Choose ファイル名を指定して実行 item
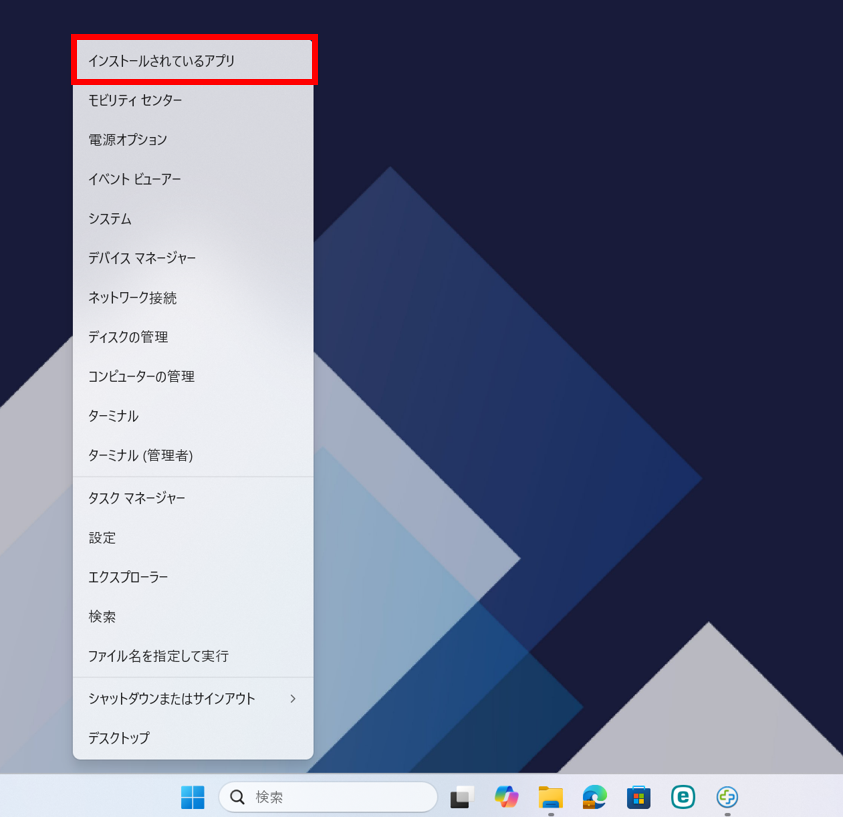843x817 pixels. click(194, 656)
